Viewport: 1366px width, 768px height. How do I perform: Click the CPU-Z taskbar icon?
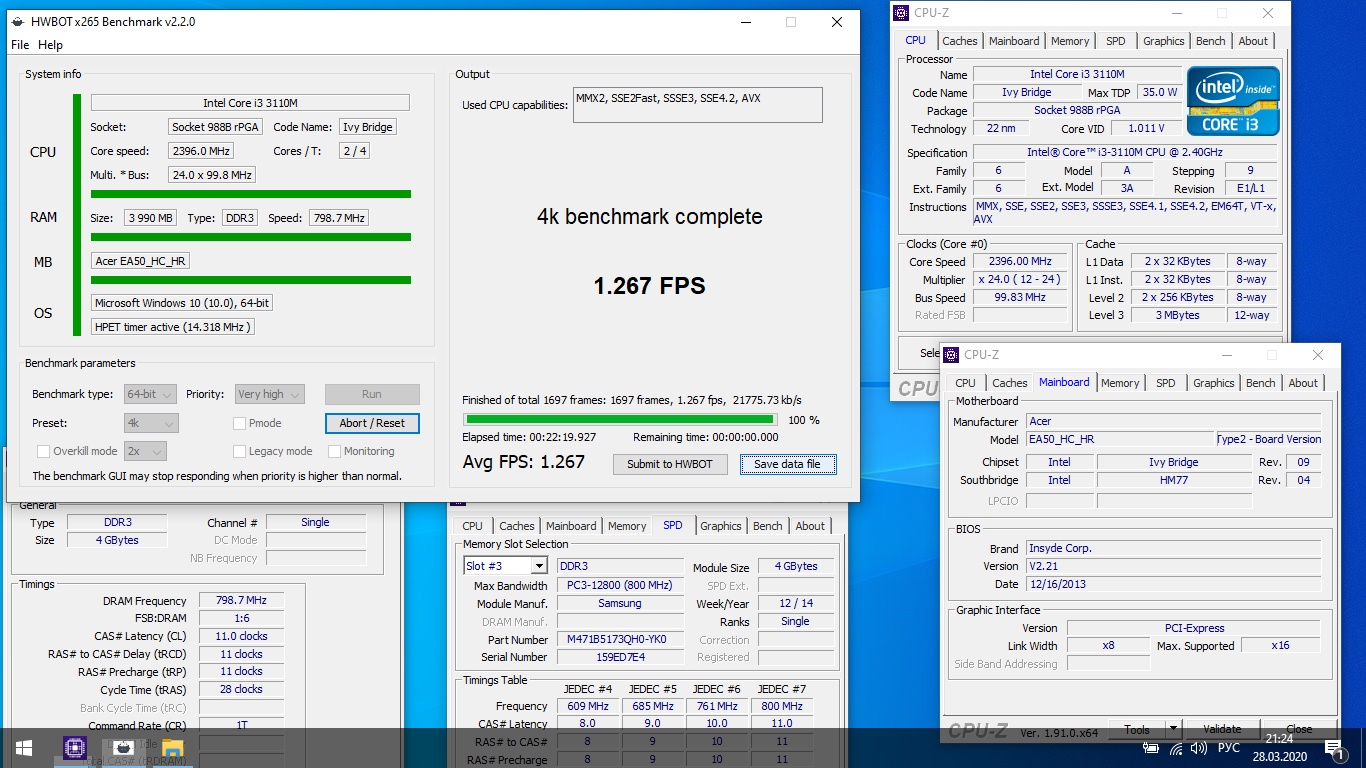click(75, 747)
